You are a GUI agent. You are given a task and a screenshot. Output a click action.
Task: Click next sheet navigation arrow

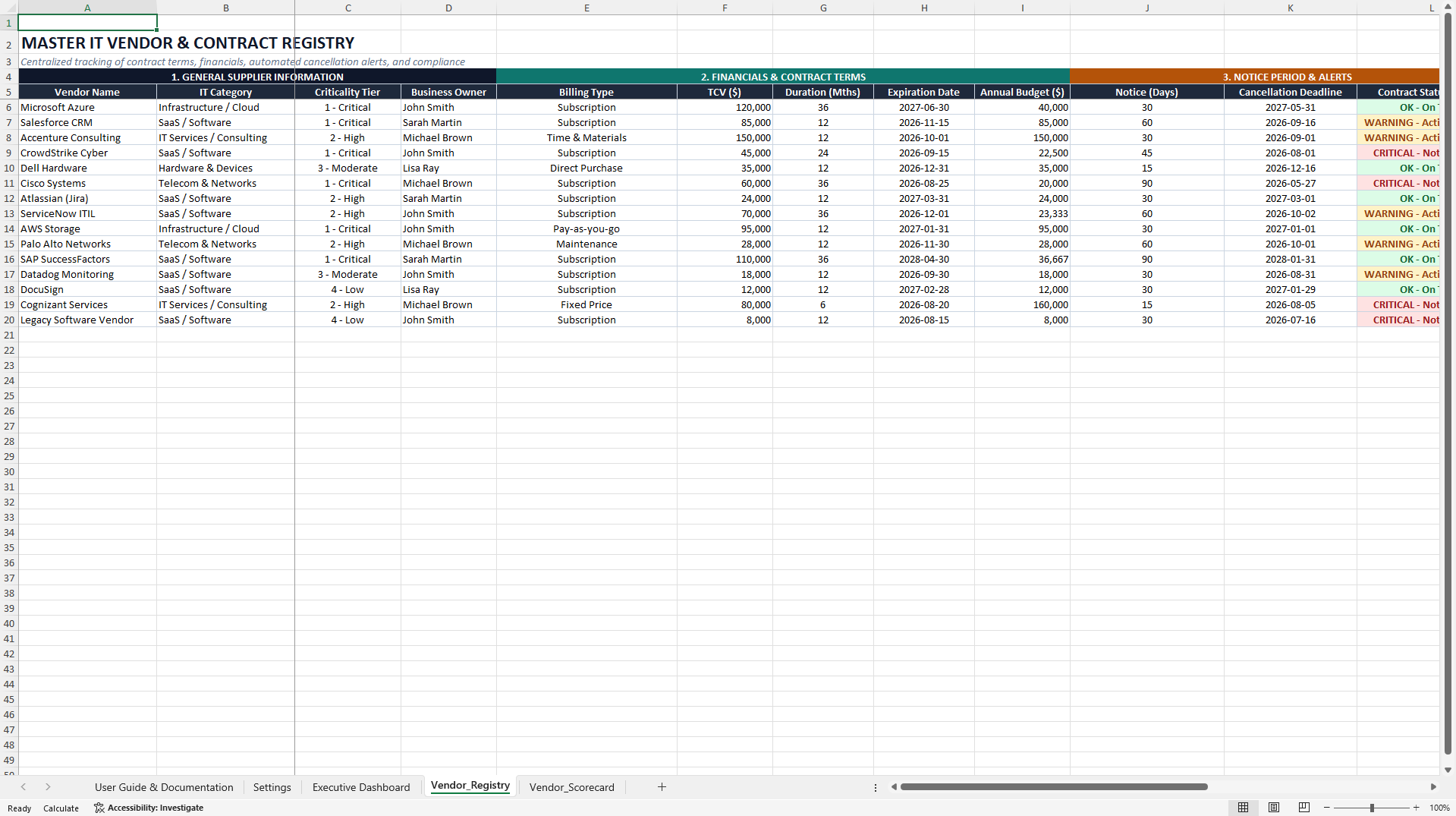[x=48, y=787]
